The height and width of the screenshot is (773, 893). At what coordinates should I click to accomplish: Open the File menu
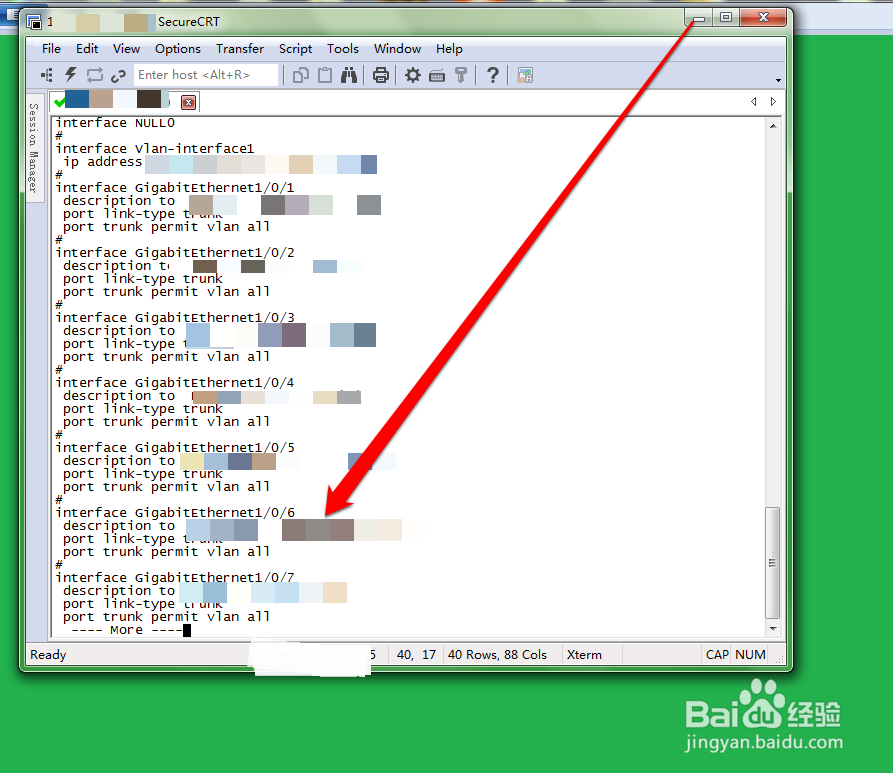click(x=51, y=49)
